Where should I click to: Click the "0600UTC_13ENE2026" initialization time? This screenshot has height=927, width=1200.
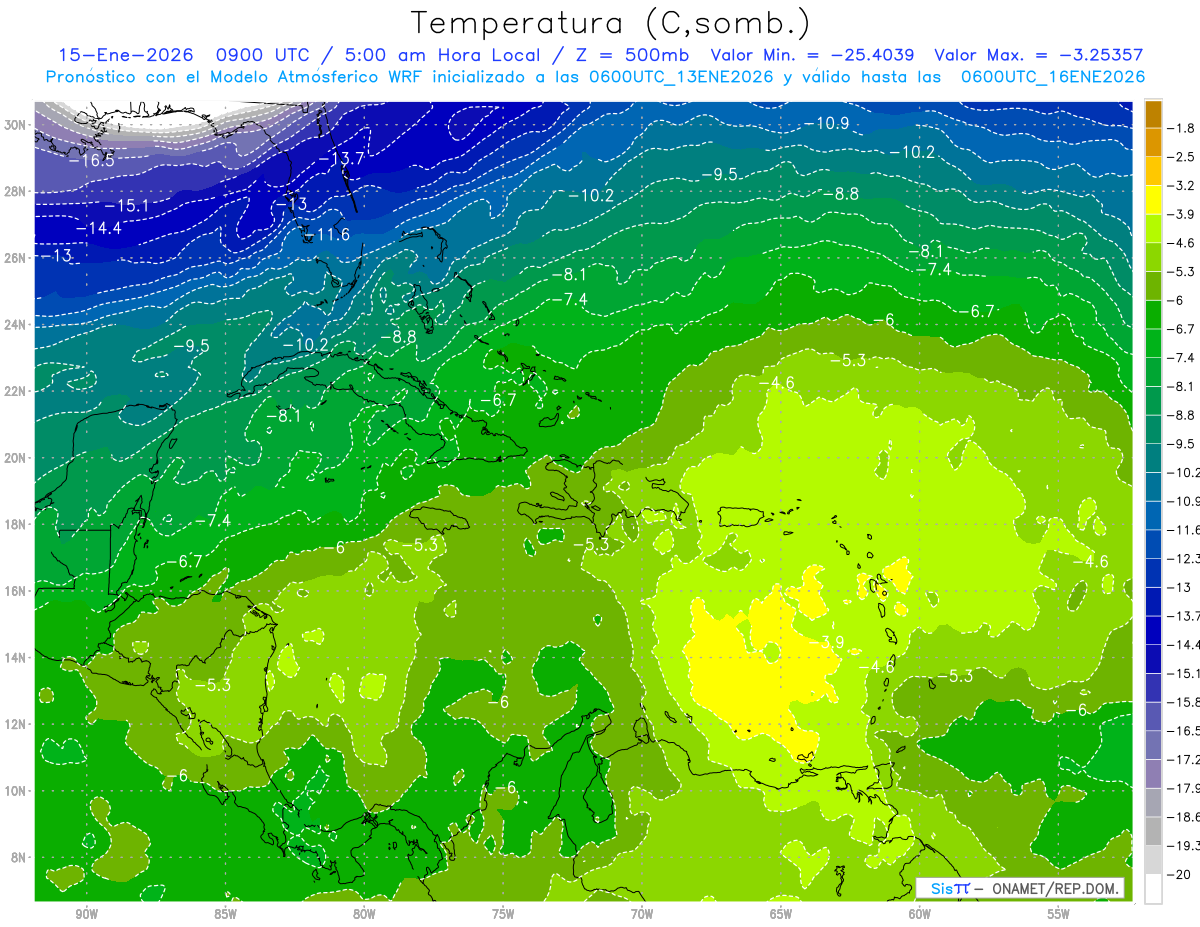(x=681, y=77)
